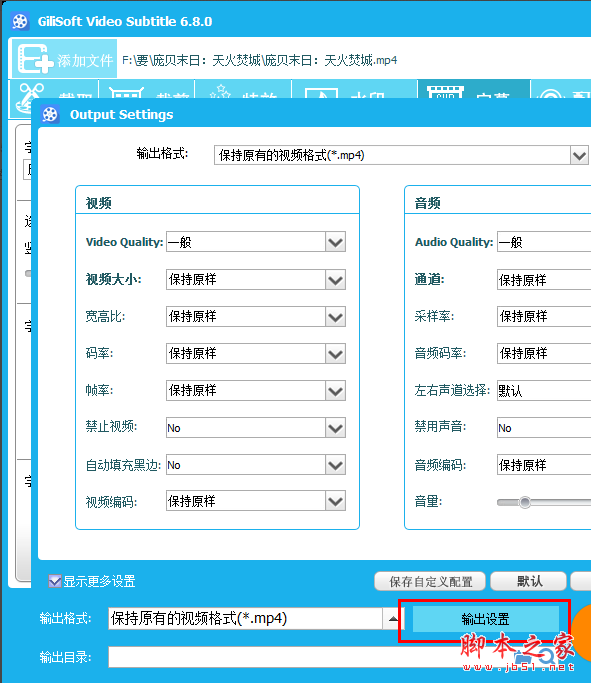
Task: Click the 默认 button
Action: pyautogui.click(x=529, y=582)
